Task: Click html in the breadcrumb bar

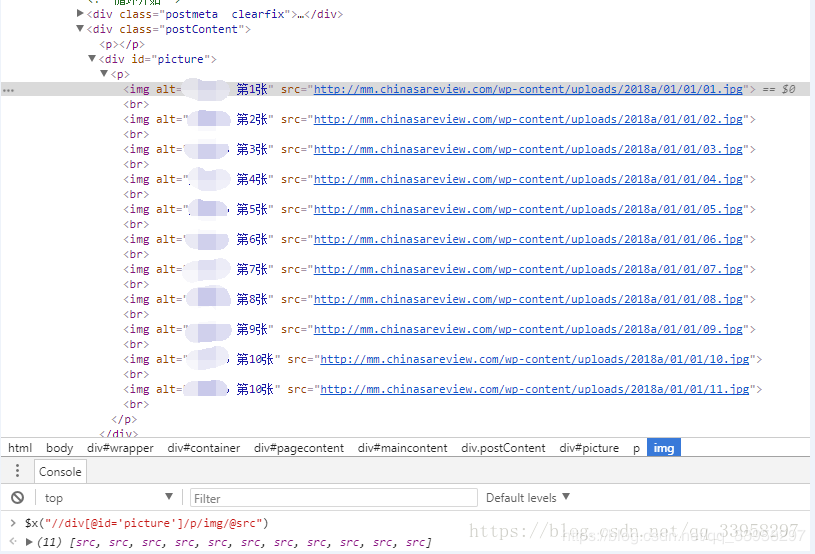Action: (x=20, y=447)
